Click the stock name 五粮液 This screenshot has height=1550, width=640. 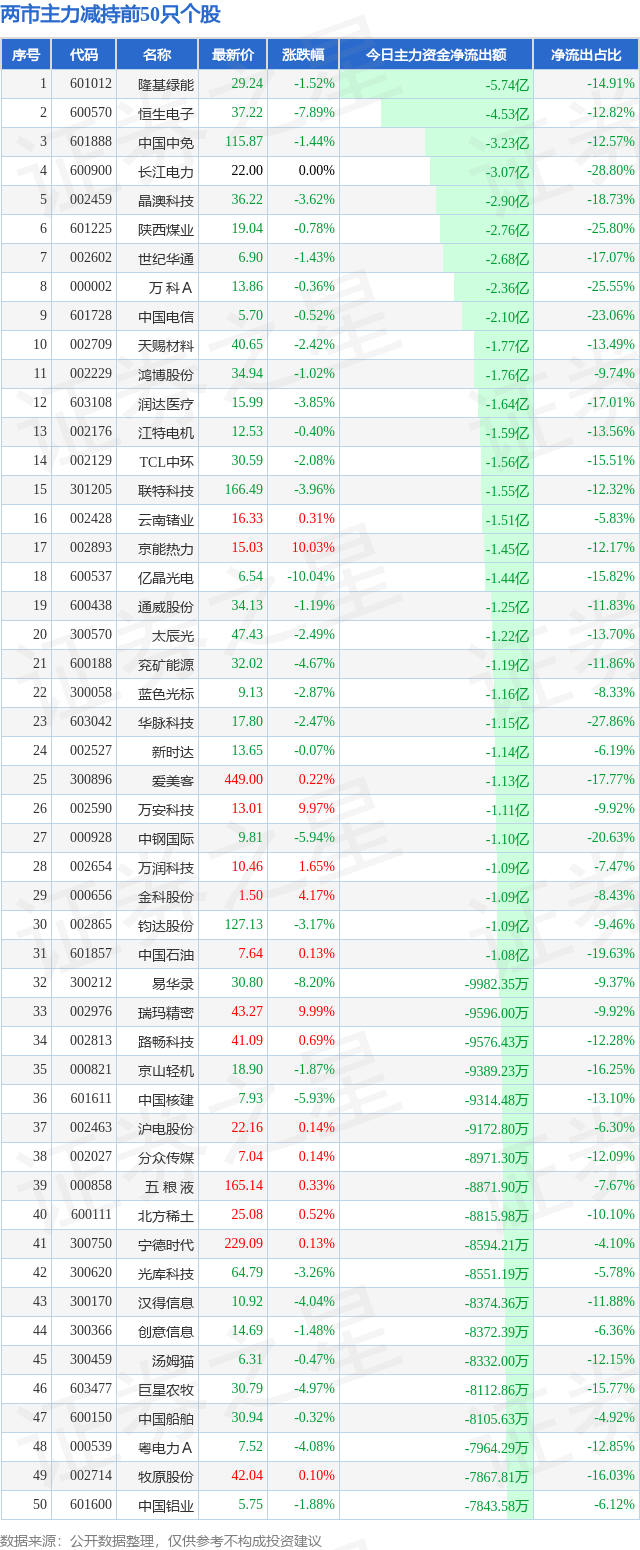[x=166, y=1186]
